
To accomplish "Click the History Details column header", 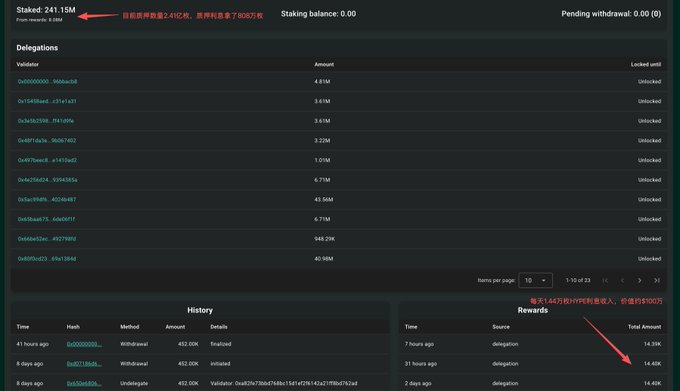I will coord(219,327).
